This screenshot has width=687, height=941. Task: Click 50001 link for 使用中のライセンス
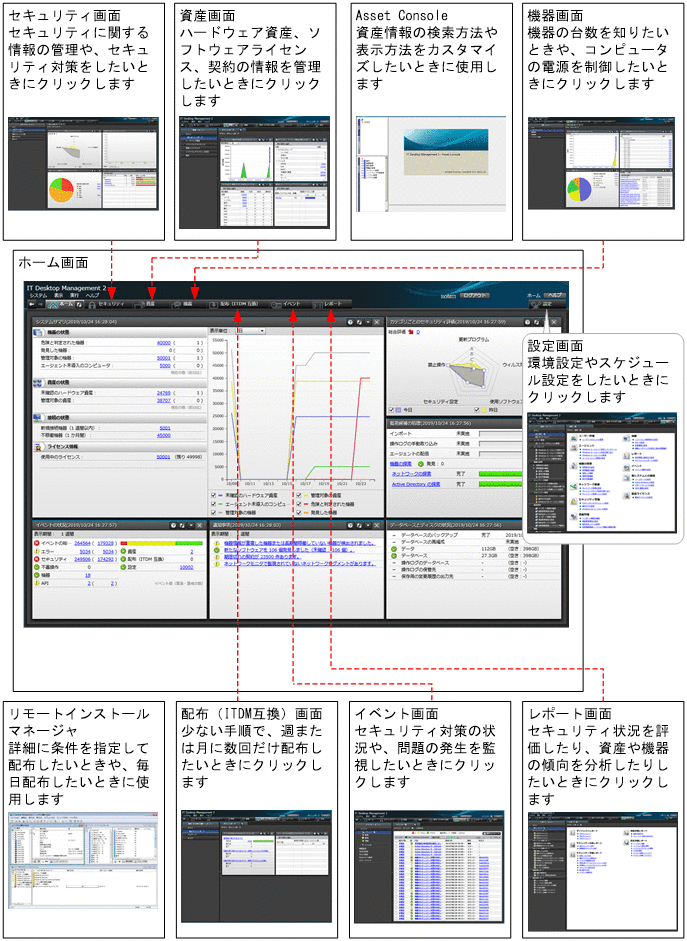pyautogui.click(x=164, y=457)
